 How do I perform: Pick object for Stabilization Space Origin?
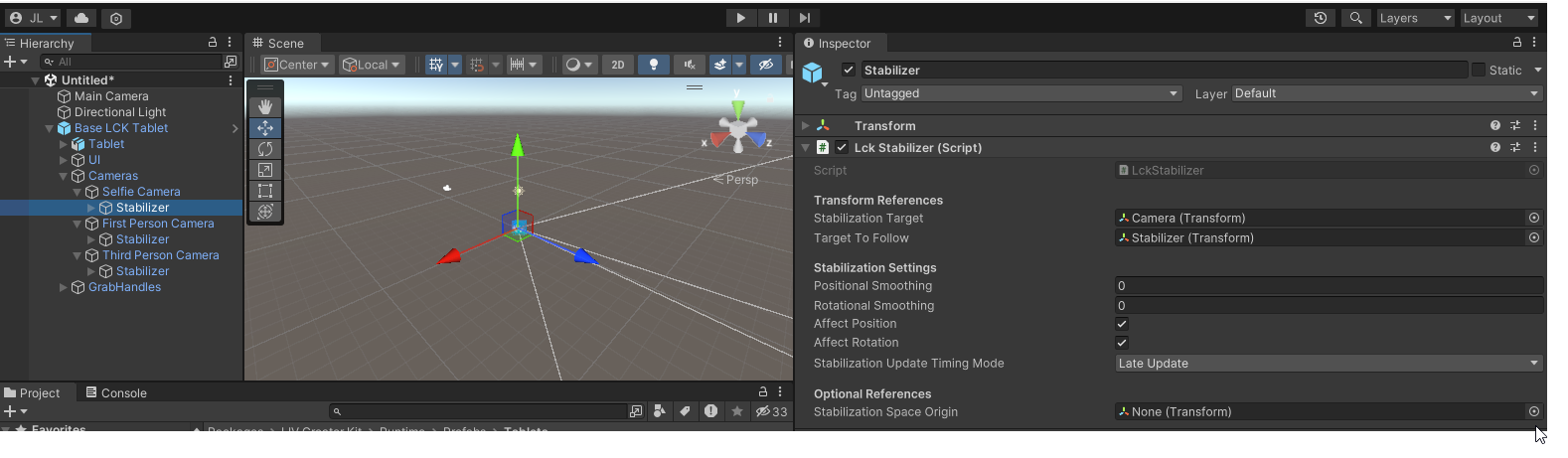[x=1534, y=411]
